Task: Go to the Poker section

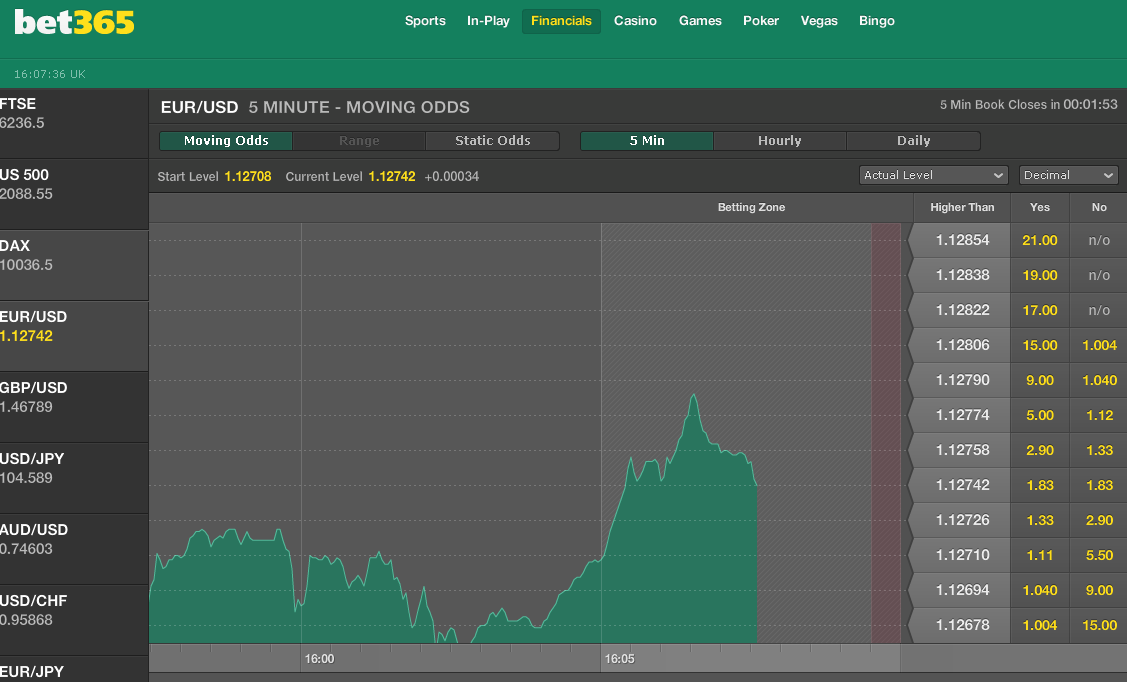Action: [760, 21]
